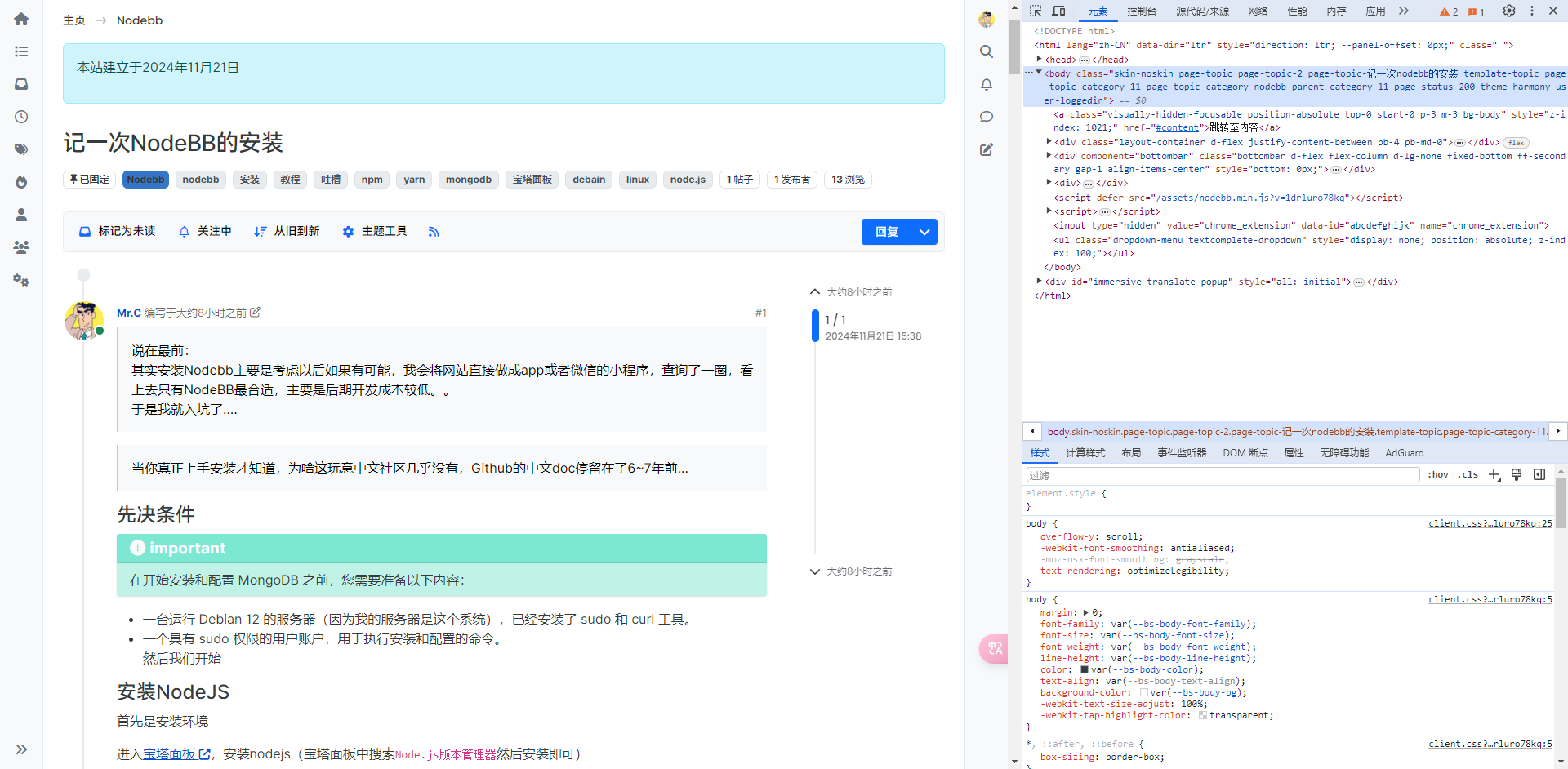Open the client.css?…luro78kq:25 source link
The image size is (1568, 769).
pos(1490,523)
